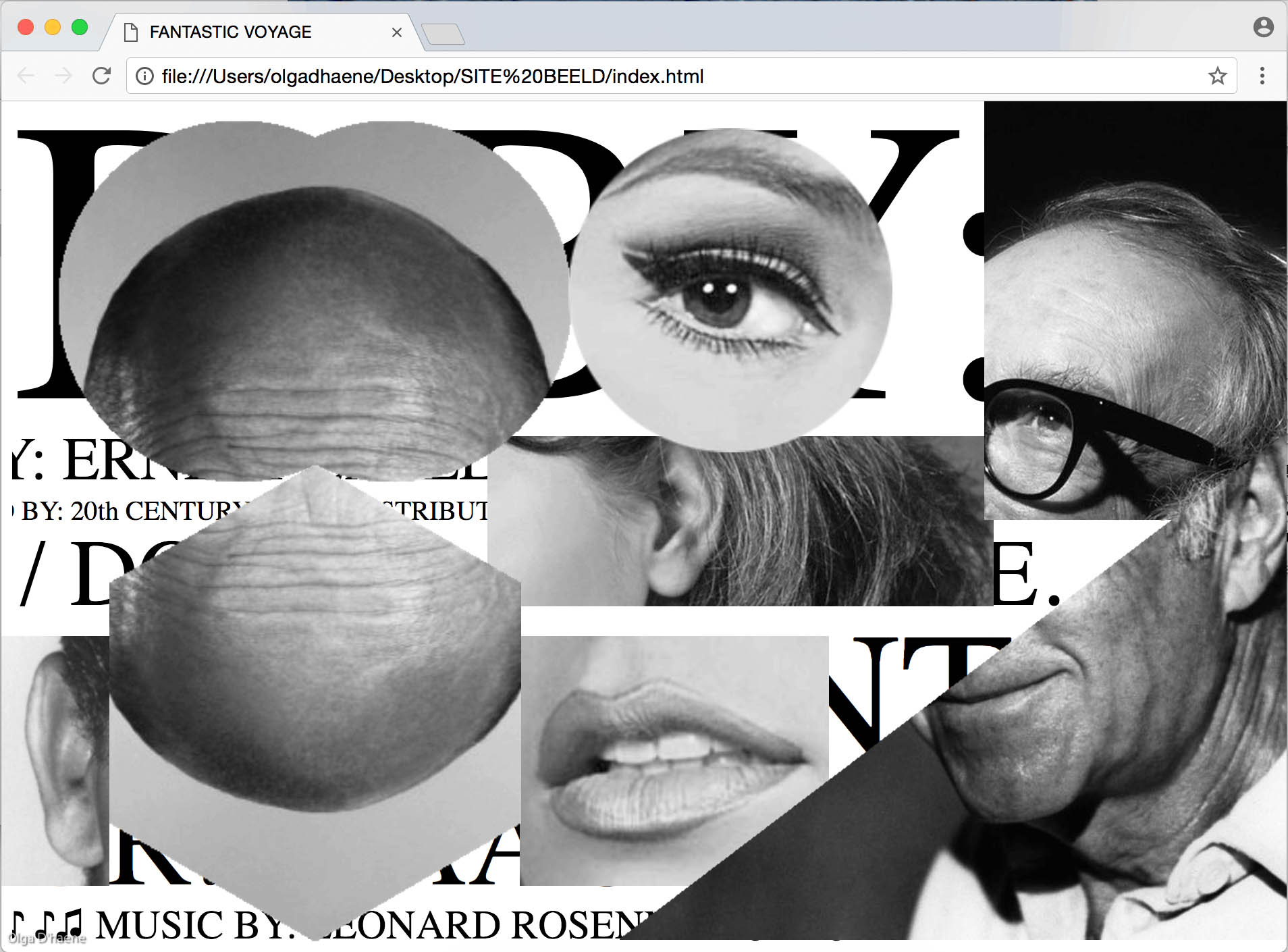
Task: Click the man with black glasses image
Action: click(1135, 311)
